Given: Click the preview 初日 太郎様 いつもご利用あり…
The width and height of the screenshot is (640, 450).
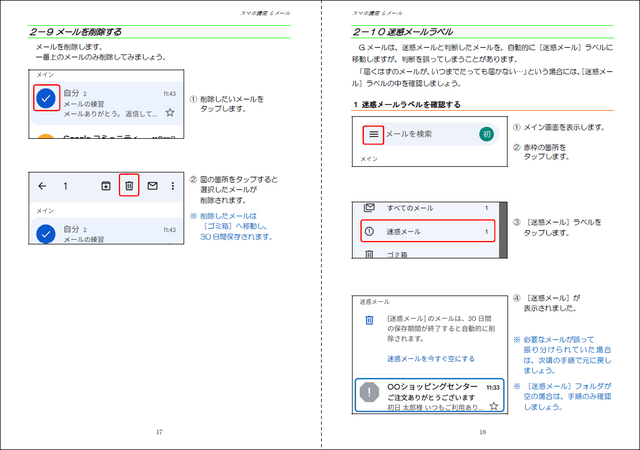Looking at the screenshot, I should [435, 407].
